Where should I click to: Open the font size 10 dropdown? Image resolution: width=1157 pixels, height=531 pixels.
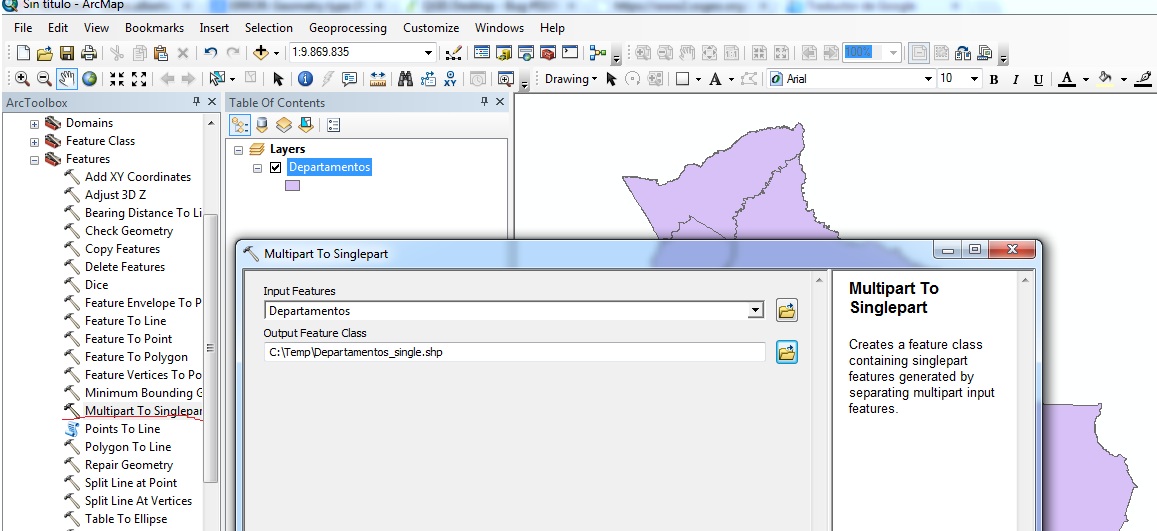point(974,79)
